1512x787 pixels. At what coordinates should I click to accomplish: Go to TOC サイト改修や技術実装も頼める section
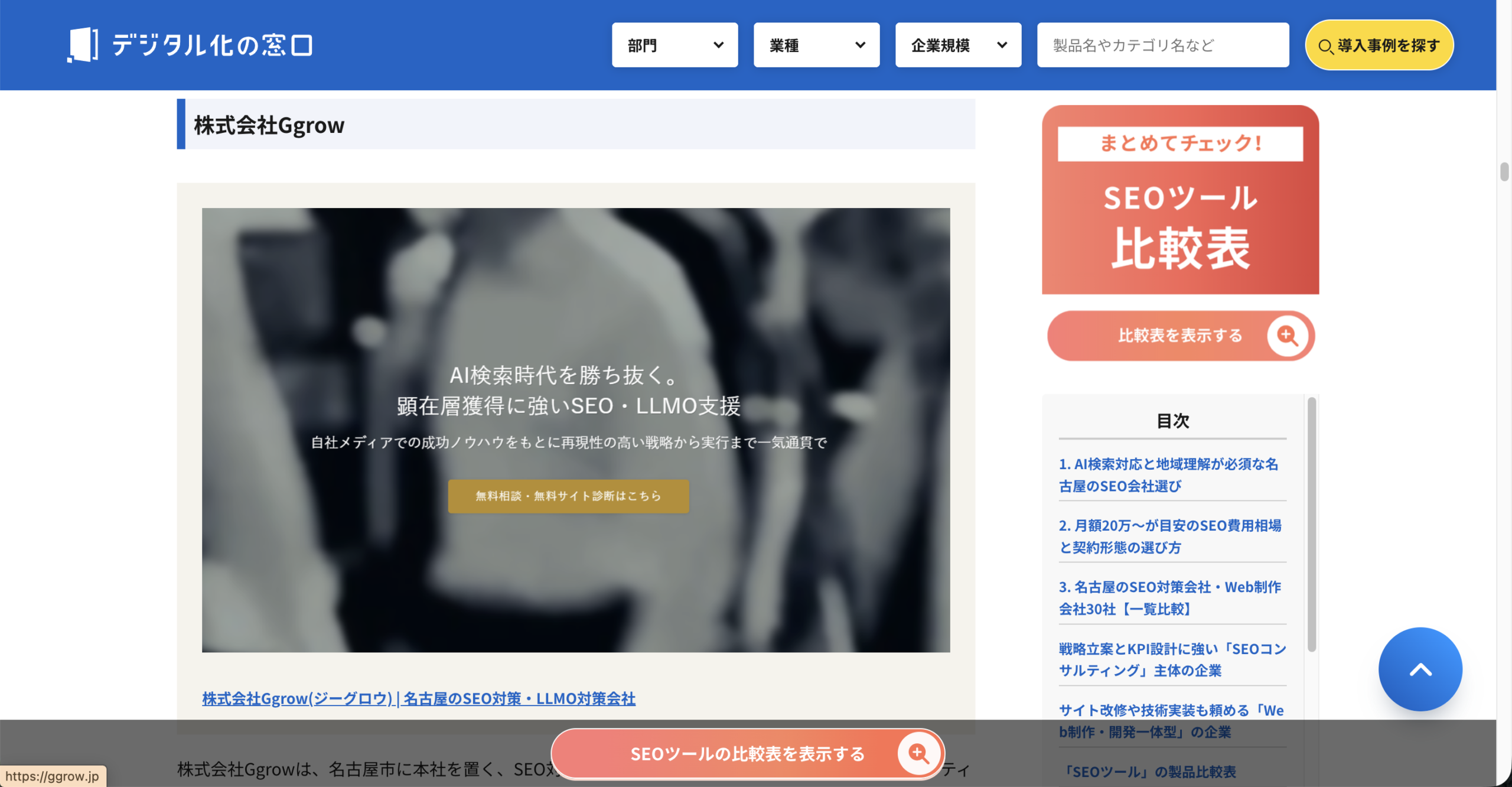click(x=1171, y=721)
